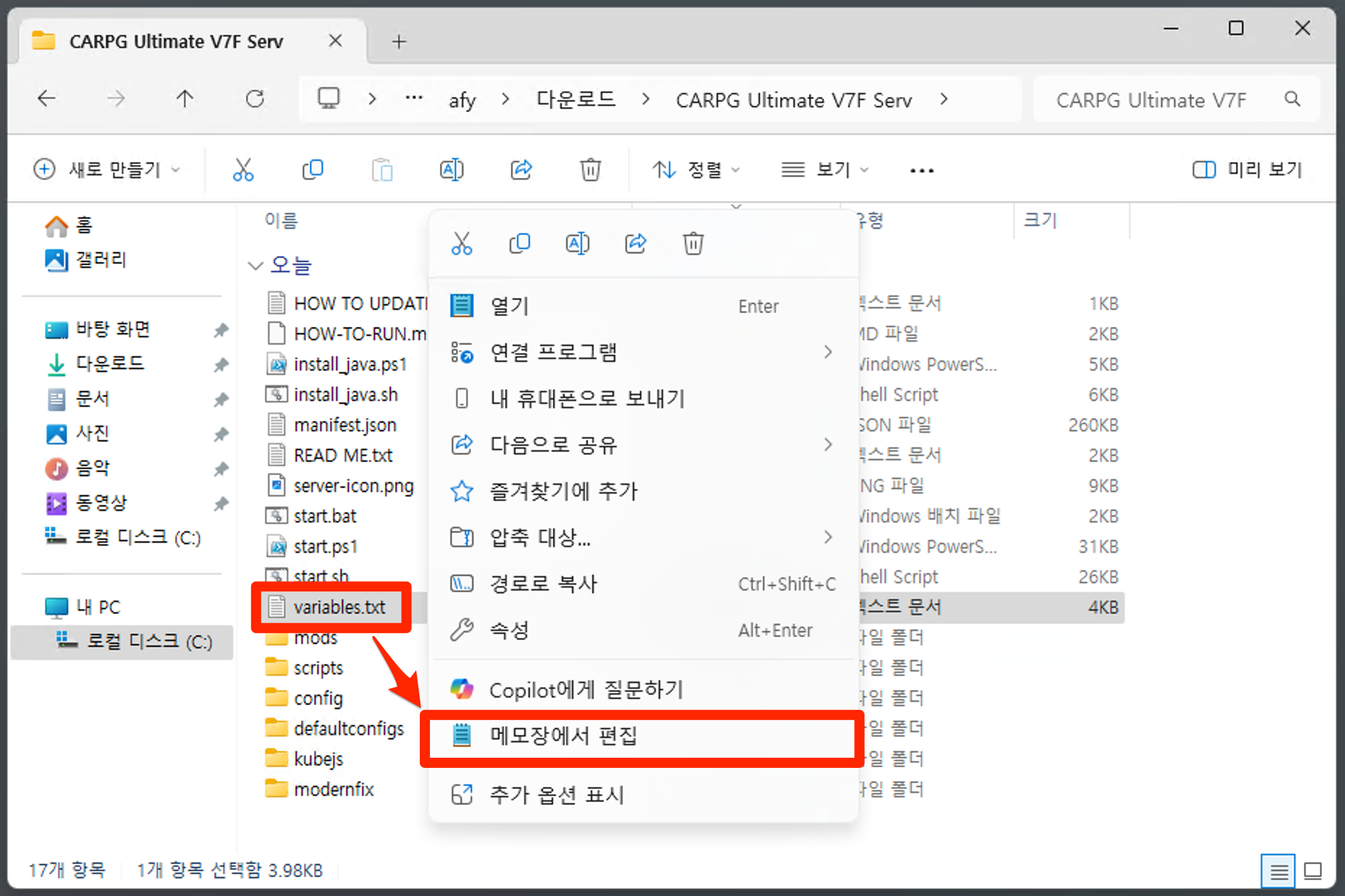This screenshot has height=896, width=1345.
Task: Expand the 연결 프로그램 submenu
Action: coord(827,352)
